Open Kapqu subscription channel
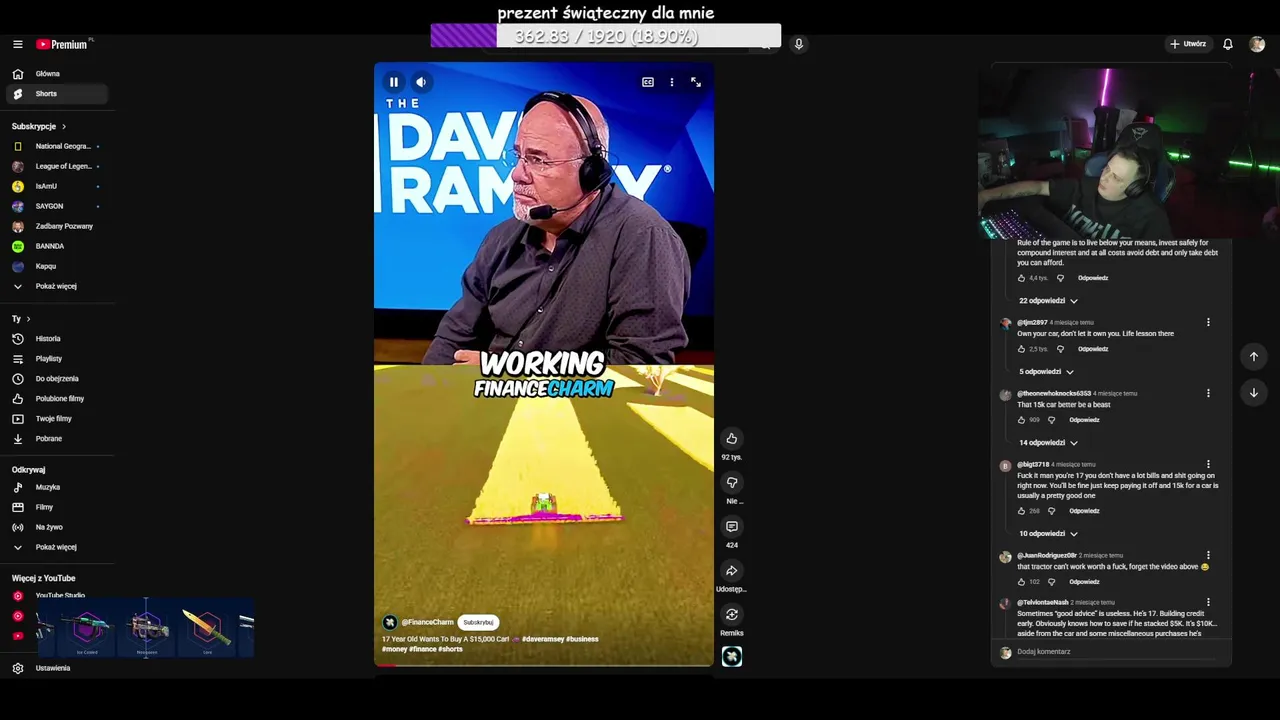The image size is (1280, 720). 58,266
